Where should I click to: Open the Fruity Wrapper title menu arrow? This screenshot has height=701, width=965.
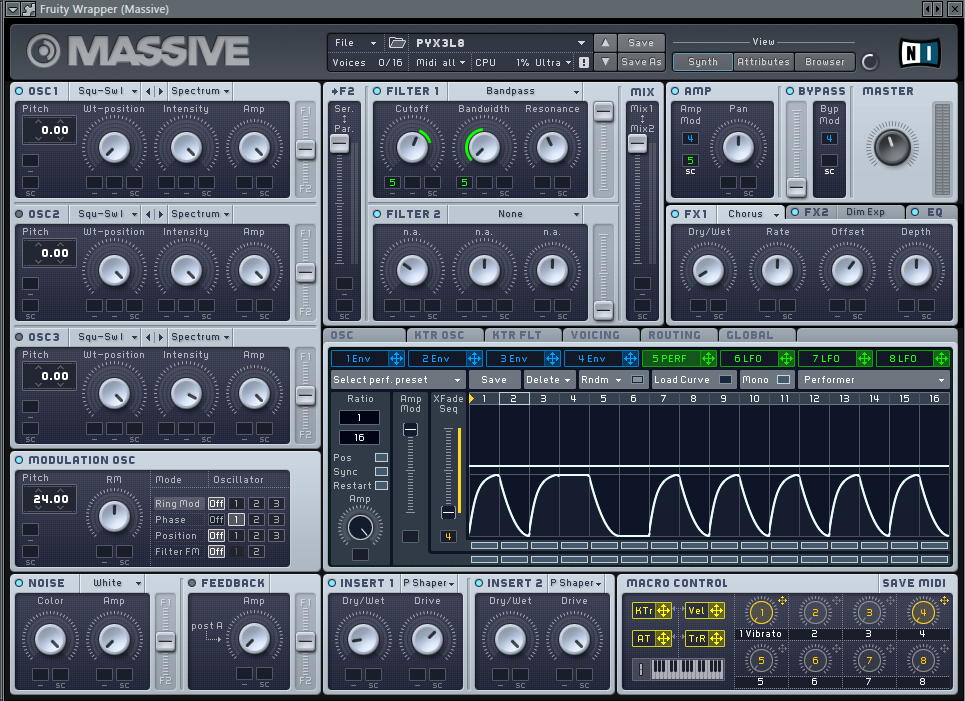coord(12,9)
